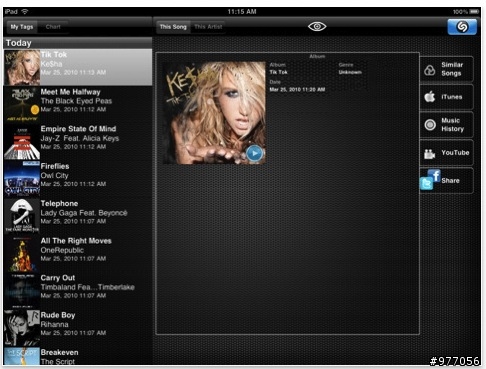The width and height of the screenshot is (486, 369).
Task: Click the Similar Songs circles icon
Action: [x=430, y=70]
